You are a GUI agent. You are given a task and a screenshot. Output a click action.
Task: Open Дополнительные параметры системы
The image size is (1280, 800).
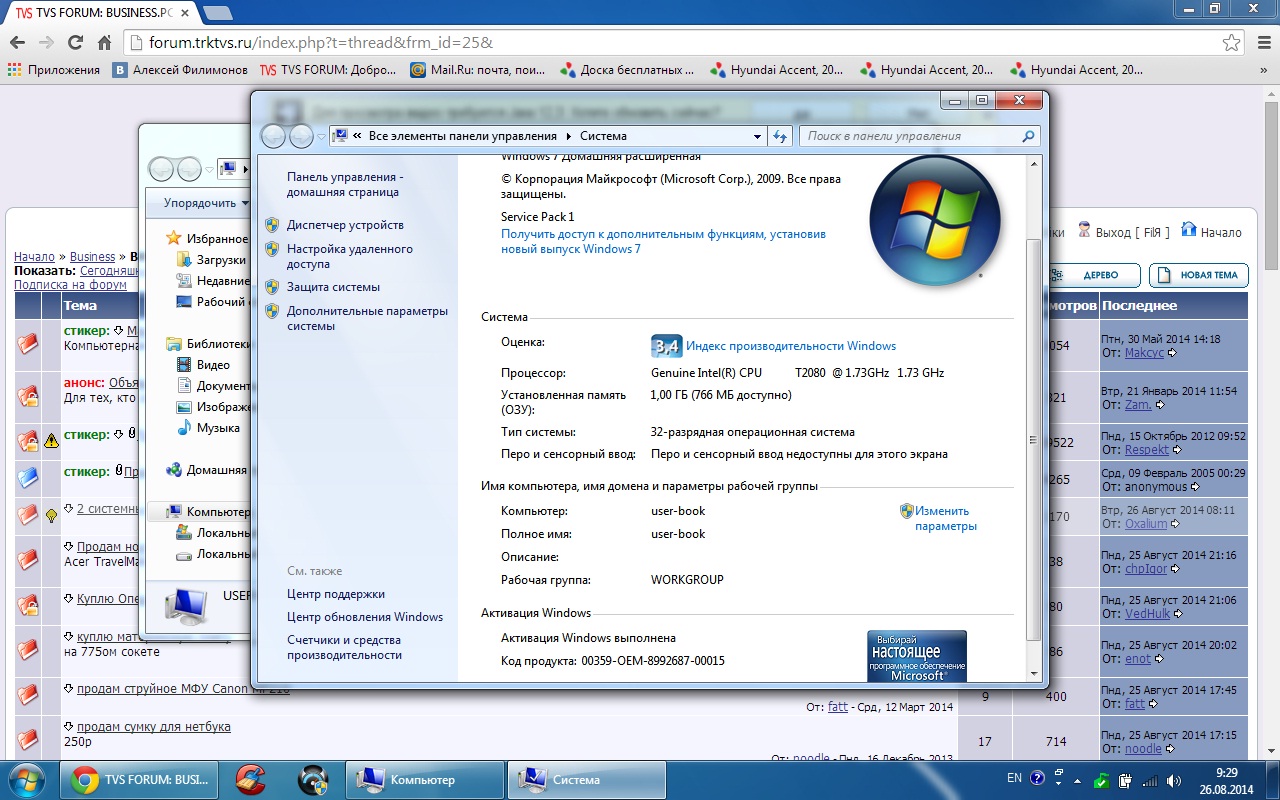pos(367,318)
